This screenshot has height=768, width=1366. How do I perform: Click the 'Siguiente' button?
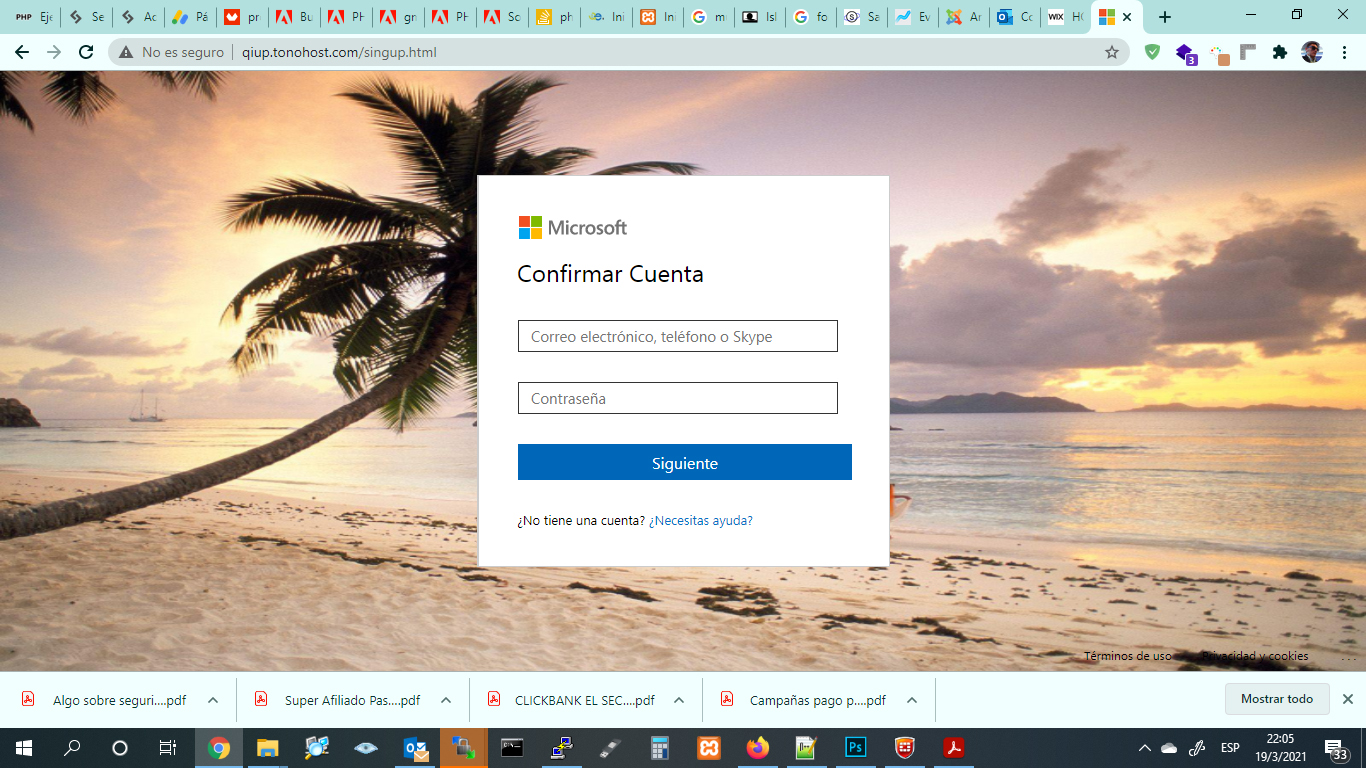pyautogui.click(x=684, y=463)
